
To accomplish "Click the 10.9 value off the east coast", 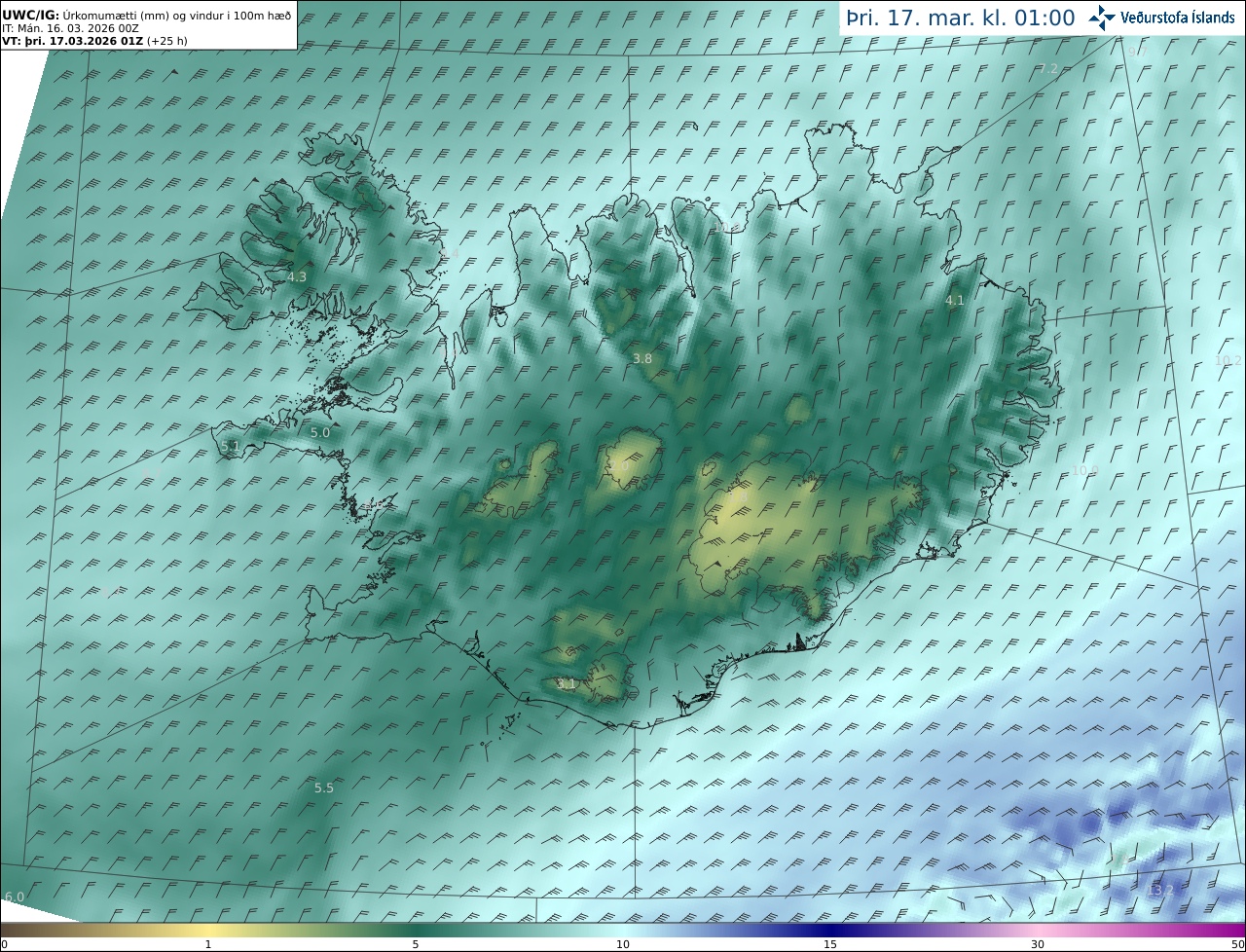I will tap(1084, 471).
